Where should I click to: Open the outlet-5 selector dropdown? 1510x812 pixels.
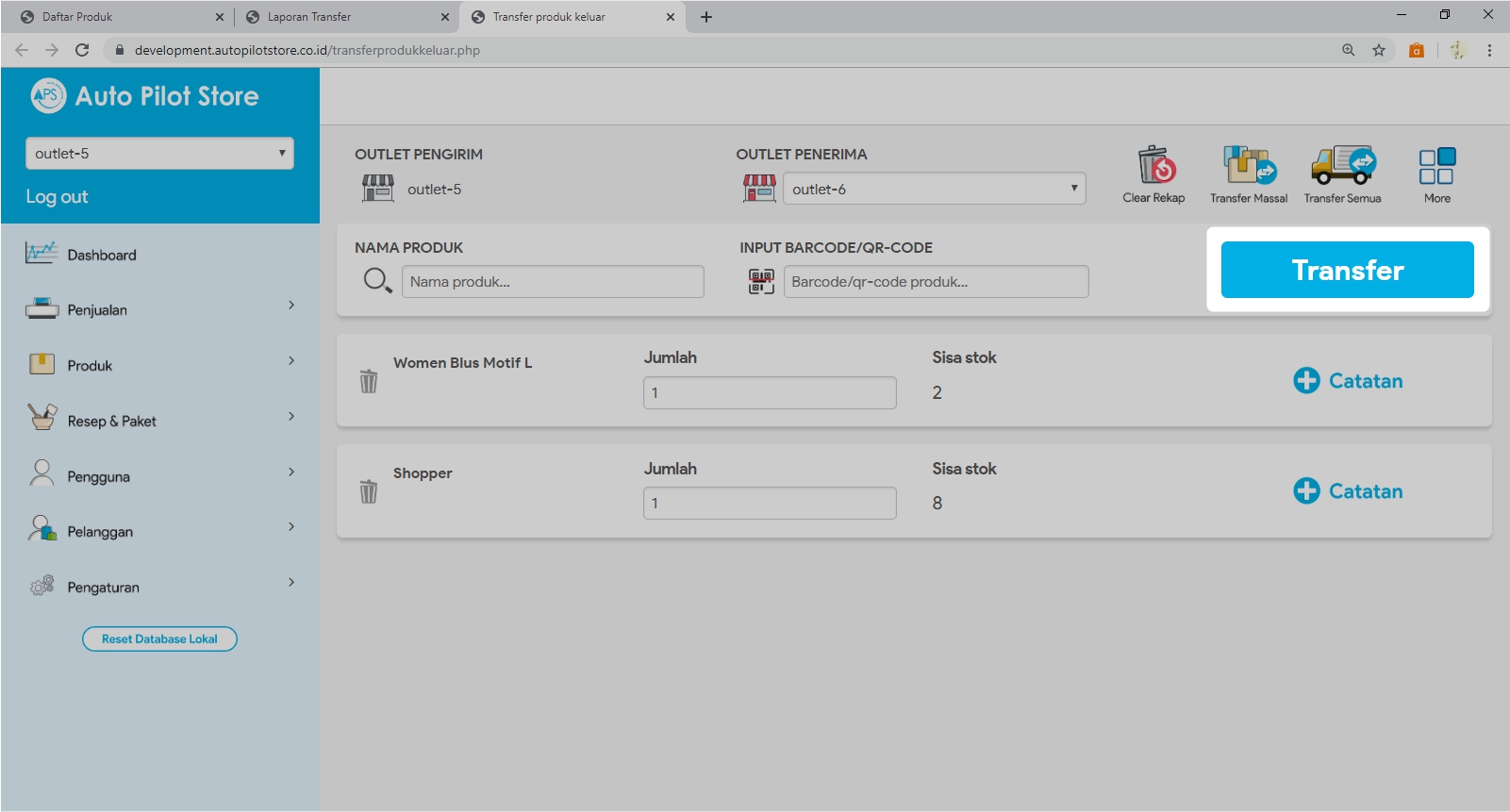(x=159, y=154)
